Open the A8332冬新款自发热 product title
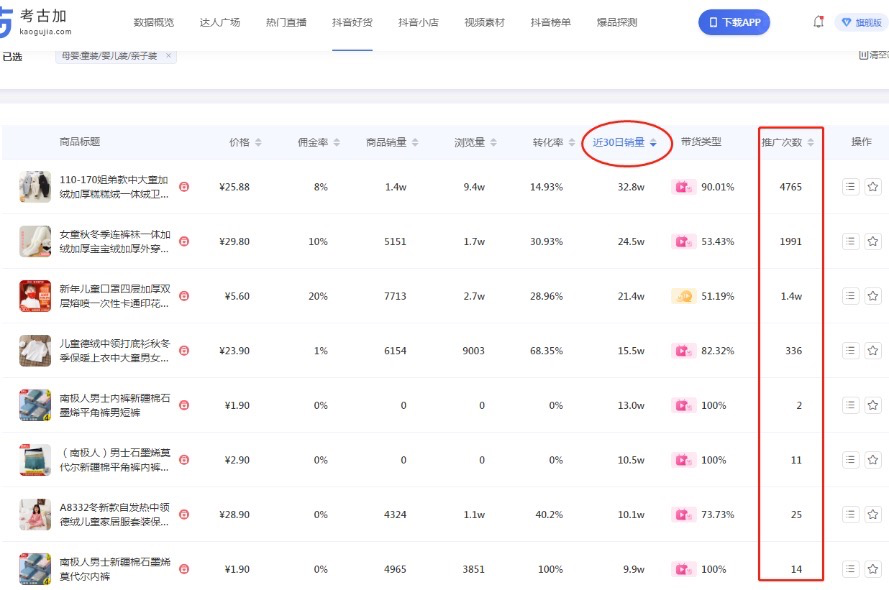 (115, 514)
